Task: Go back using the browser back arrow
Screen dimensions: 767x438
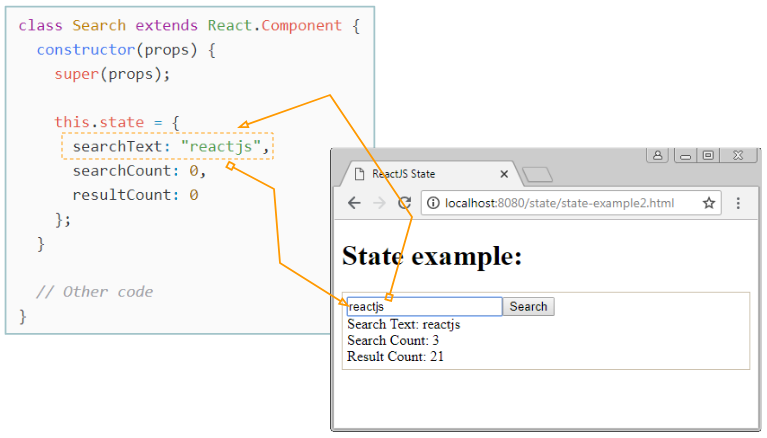Action: coord(354,203)
